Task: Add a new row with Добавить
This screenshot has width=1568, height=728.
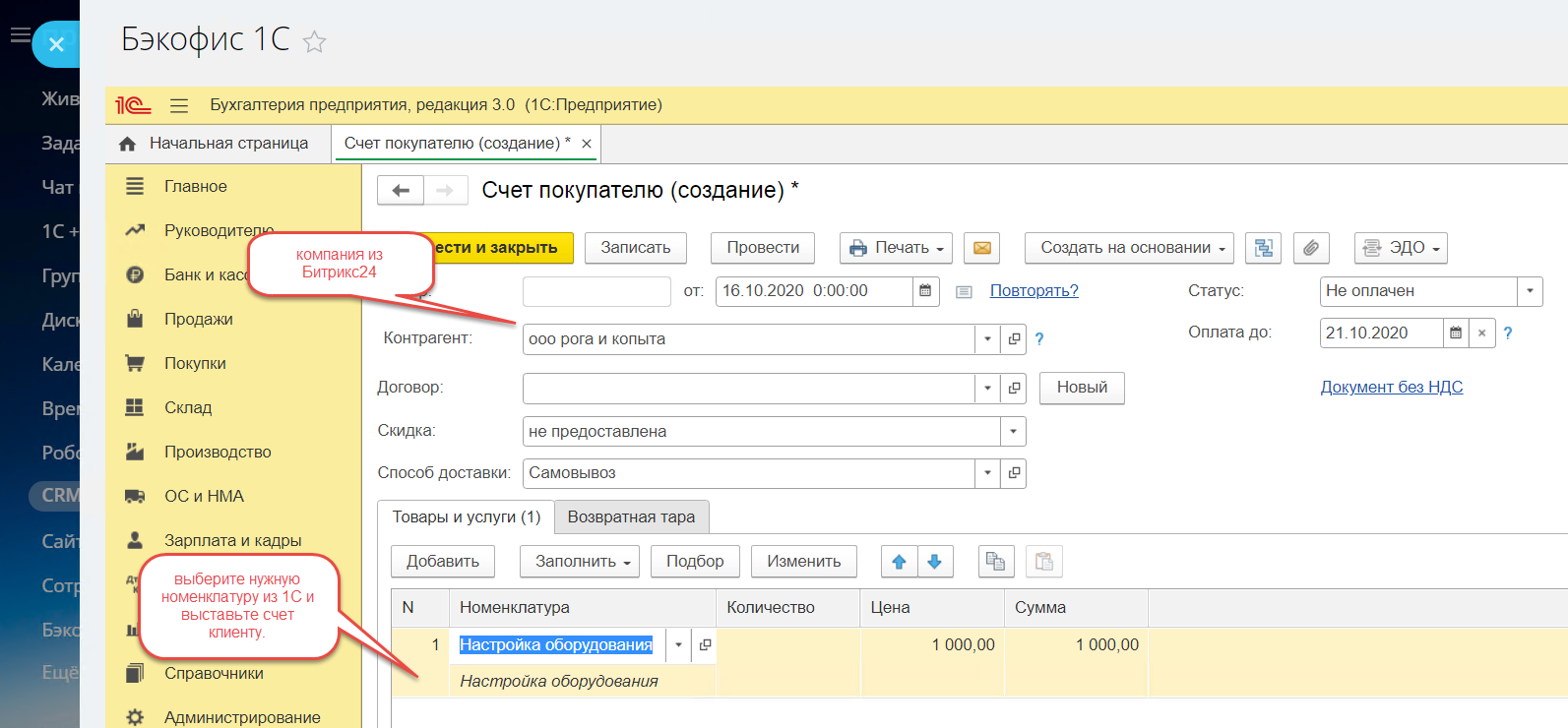Action: coord(443,562)
